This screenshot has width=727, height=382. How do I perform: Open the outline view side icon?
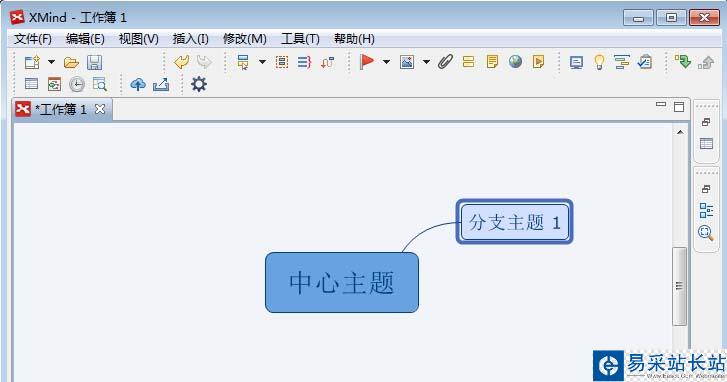click(706, 210)
